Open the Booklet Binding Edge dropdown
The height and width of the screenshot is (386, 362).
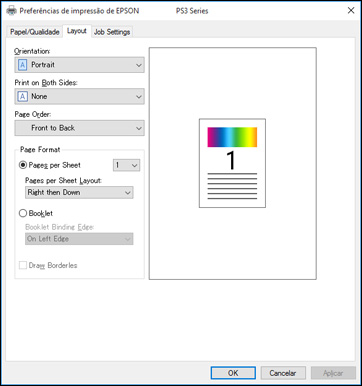point(79,239)
